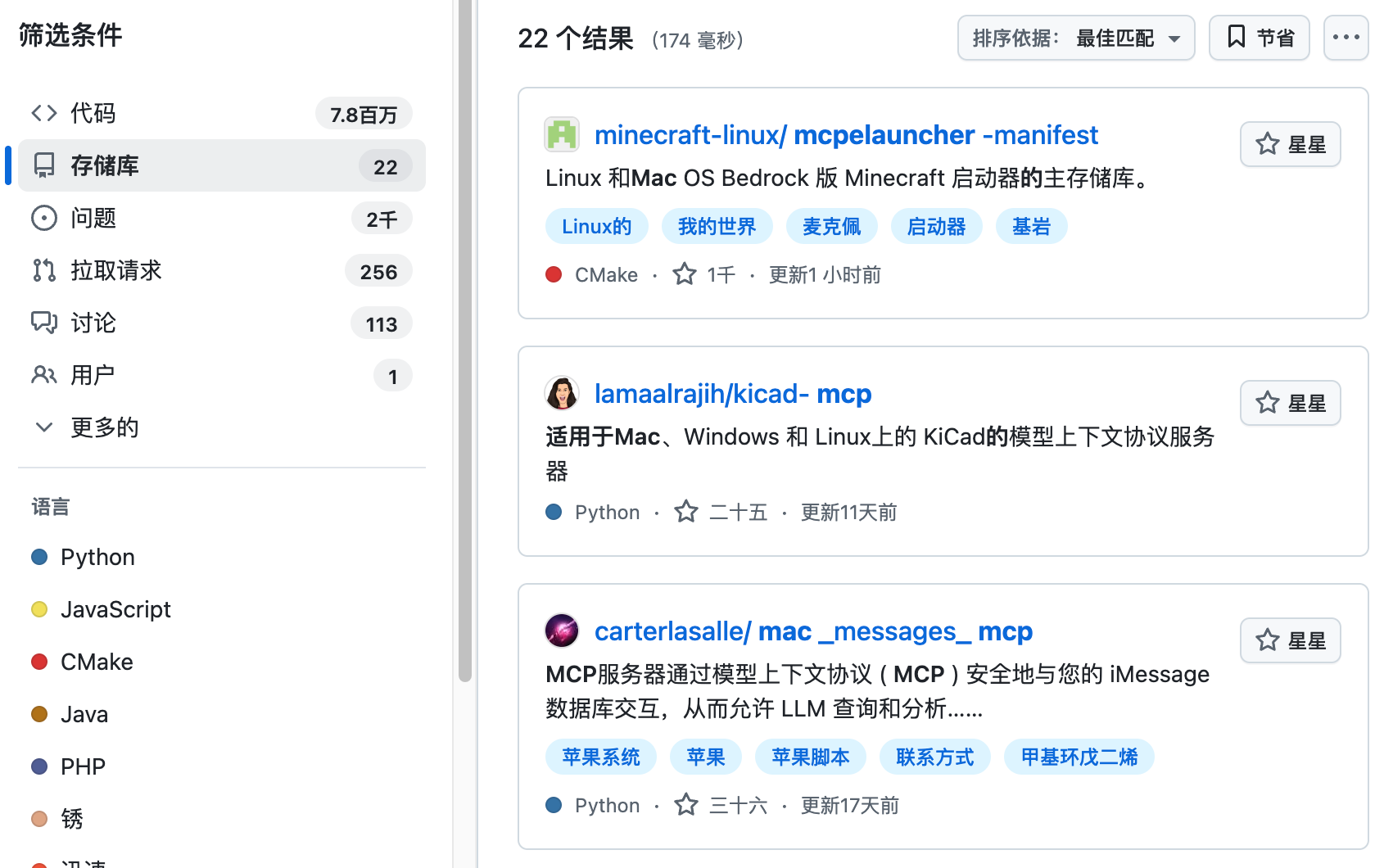Image resolution: width=1384 pixels, height=868 pixels.
Task: Open lamaalrajih/kicad-mcp repository
Action: click(733, 393)
